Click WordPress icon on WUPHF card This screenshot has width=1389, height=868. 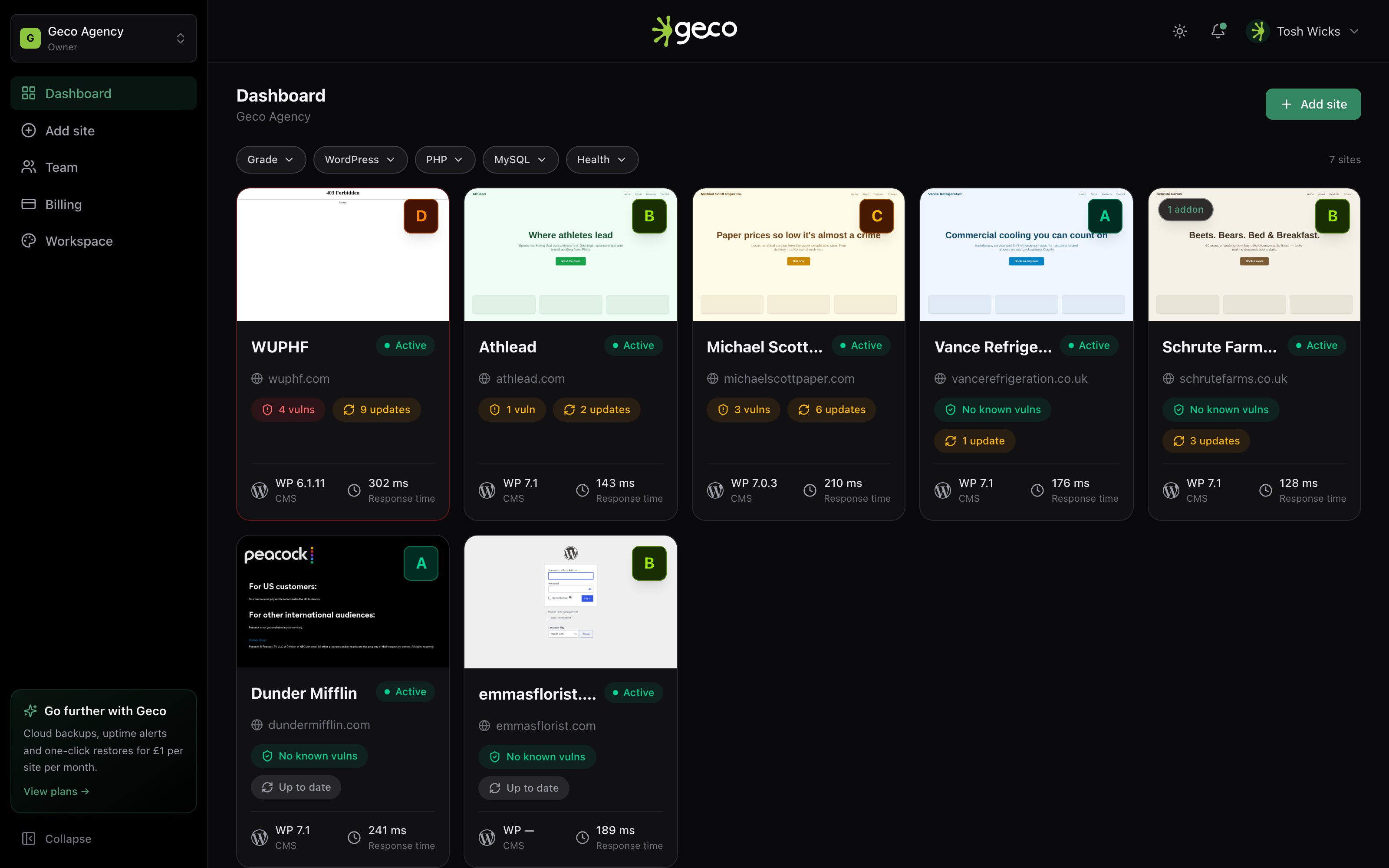coord(260,490)
